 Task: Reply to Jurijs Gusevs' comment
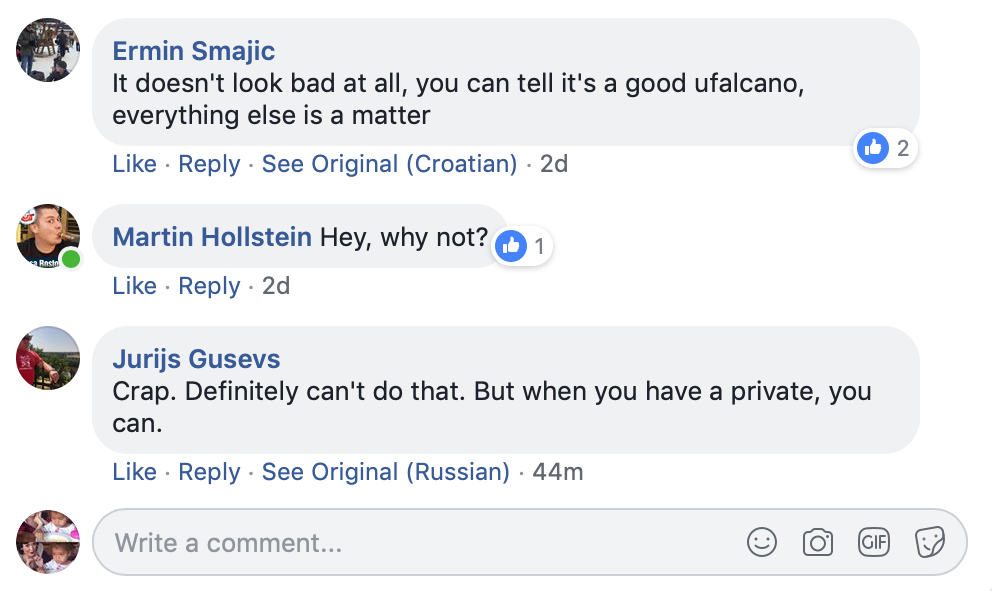(209, 472)
